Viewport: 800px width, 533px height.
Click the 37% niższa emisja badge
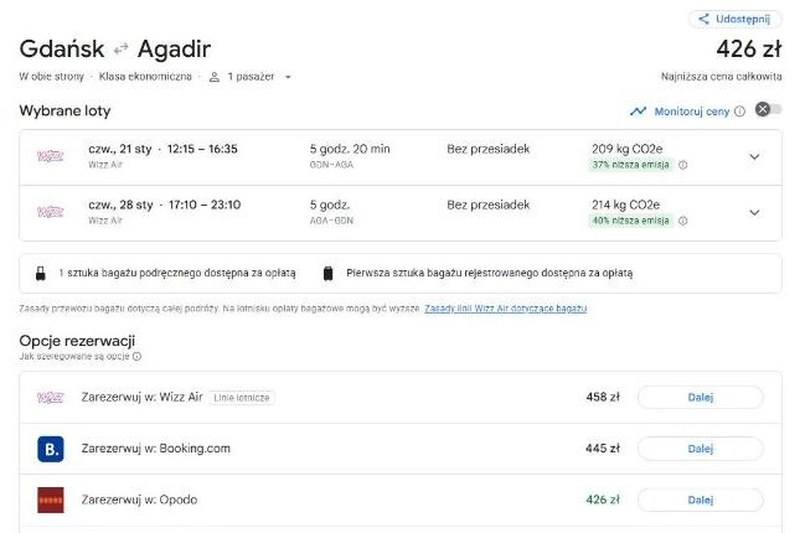(x=630, y=165)
